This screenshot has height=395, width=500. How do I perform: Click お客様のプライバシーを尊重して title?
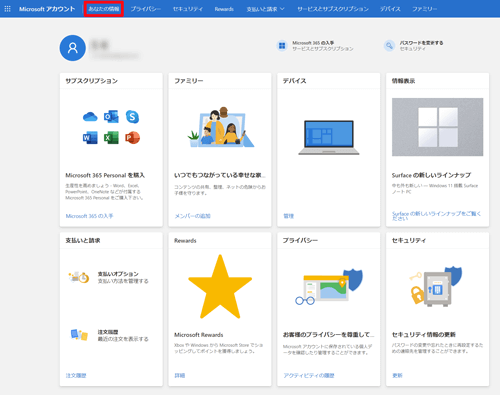[329, 335]
